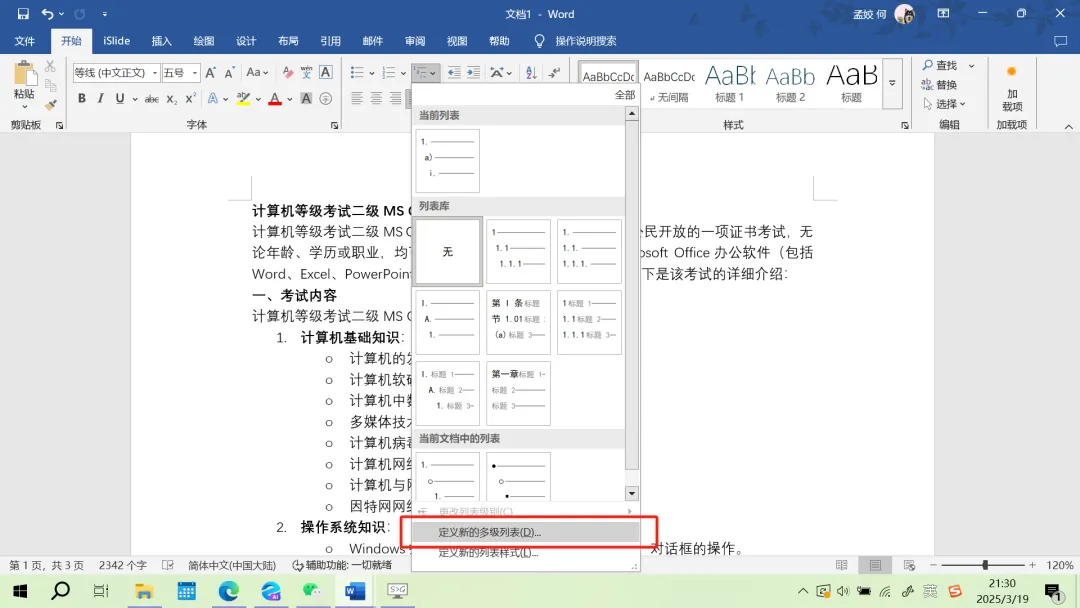Click the show paragraph marks icon
This screenshot has height=608, width=1080.
(554, 72)
